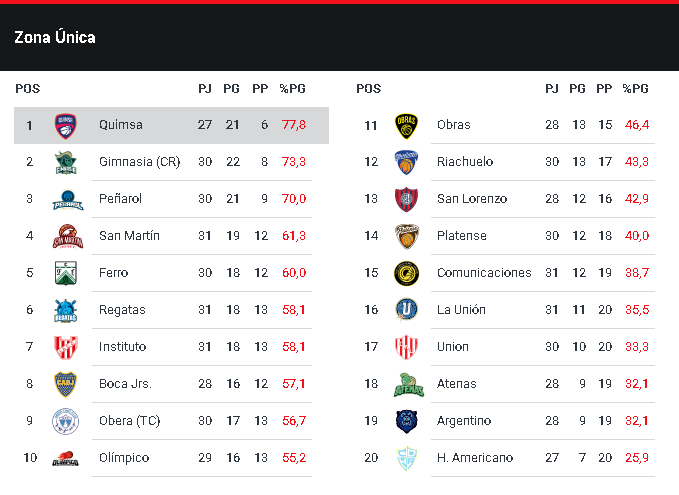The width and height of the screenshot is (679, 495).
Task: Sort by %PG column in left table
Action: (293, 89)
